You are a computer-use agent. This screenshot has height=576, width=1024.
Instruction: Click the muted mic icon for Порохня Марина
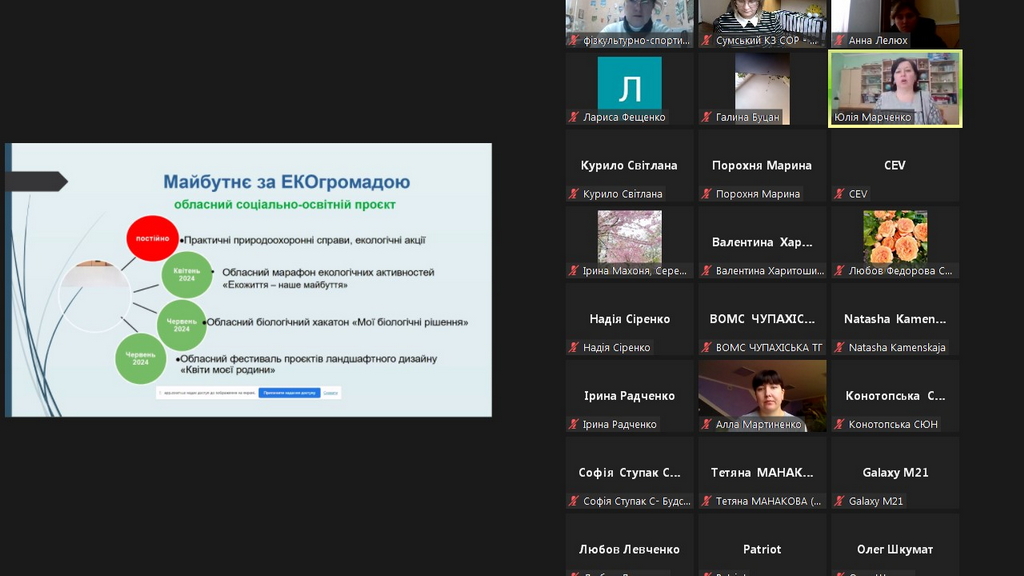[x=707, y=194]
